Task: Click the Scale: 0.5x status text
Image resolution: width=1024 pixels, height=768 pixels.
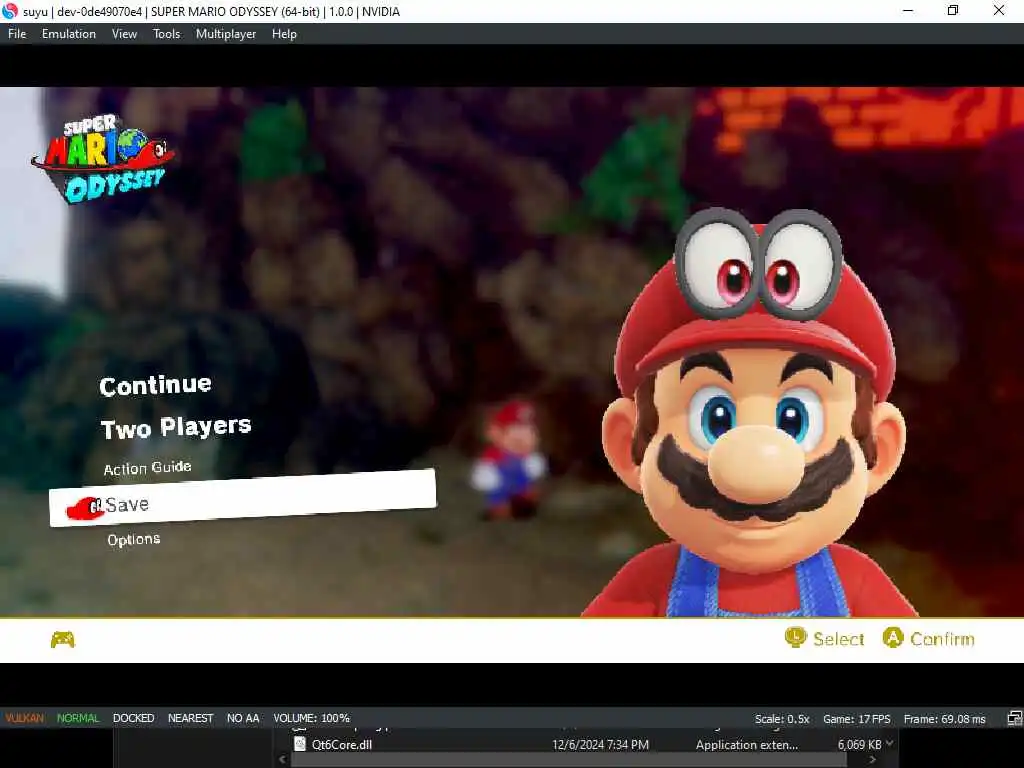Action: [782, 718]
